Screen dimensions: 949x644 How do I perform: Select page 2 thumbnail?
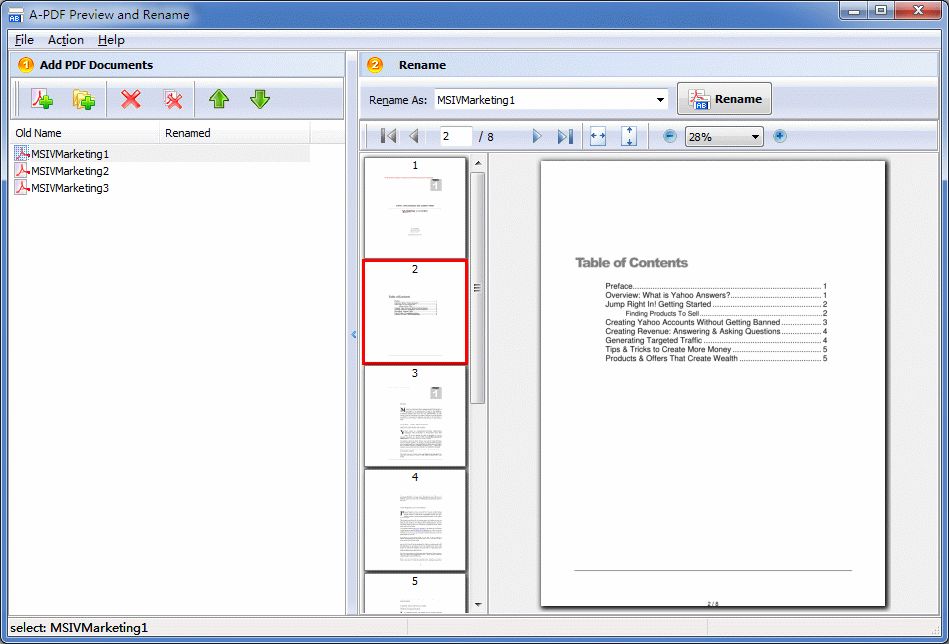click(415, 312)
